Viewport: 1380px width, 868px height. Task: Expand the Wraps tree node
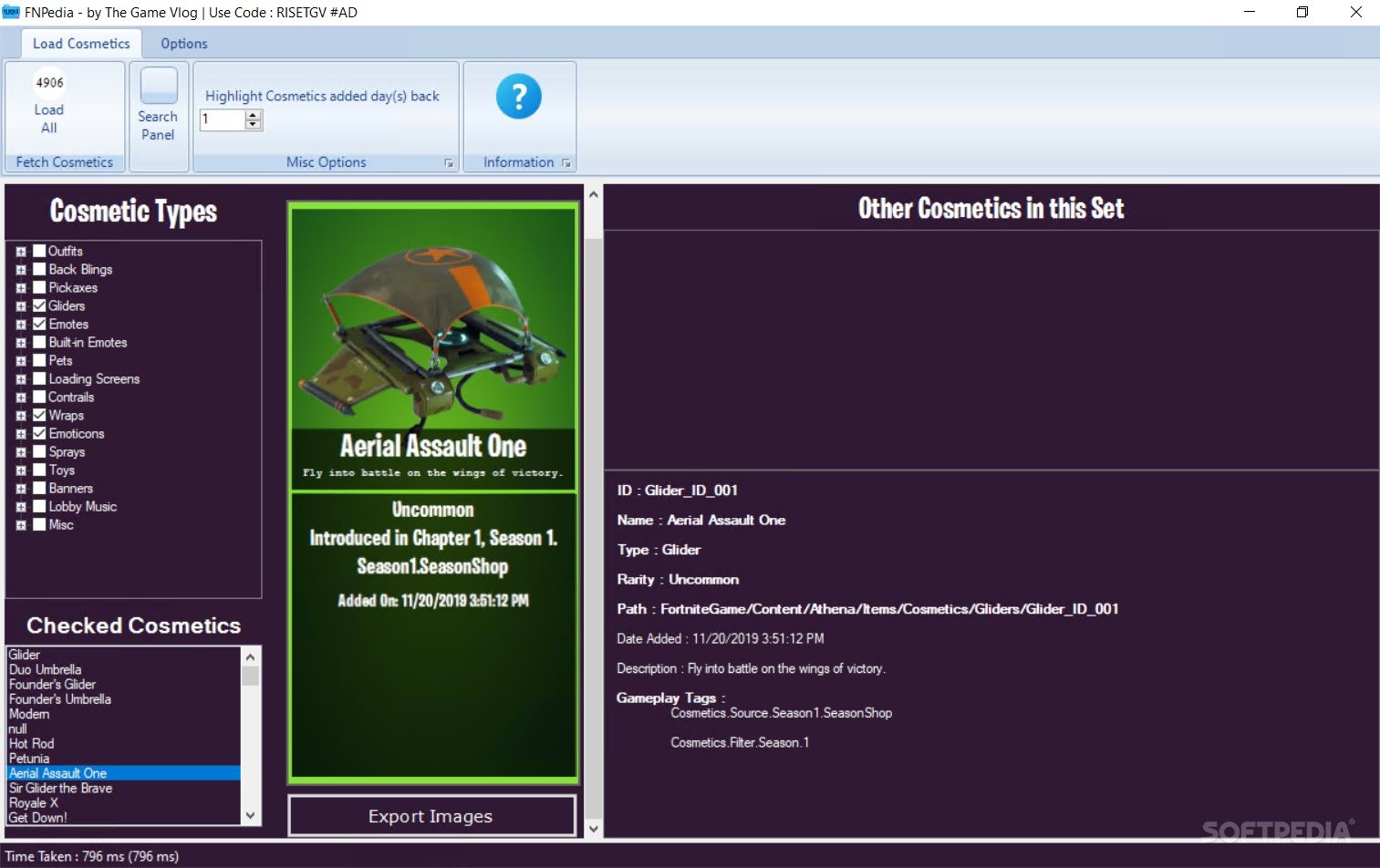(21, 416)
